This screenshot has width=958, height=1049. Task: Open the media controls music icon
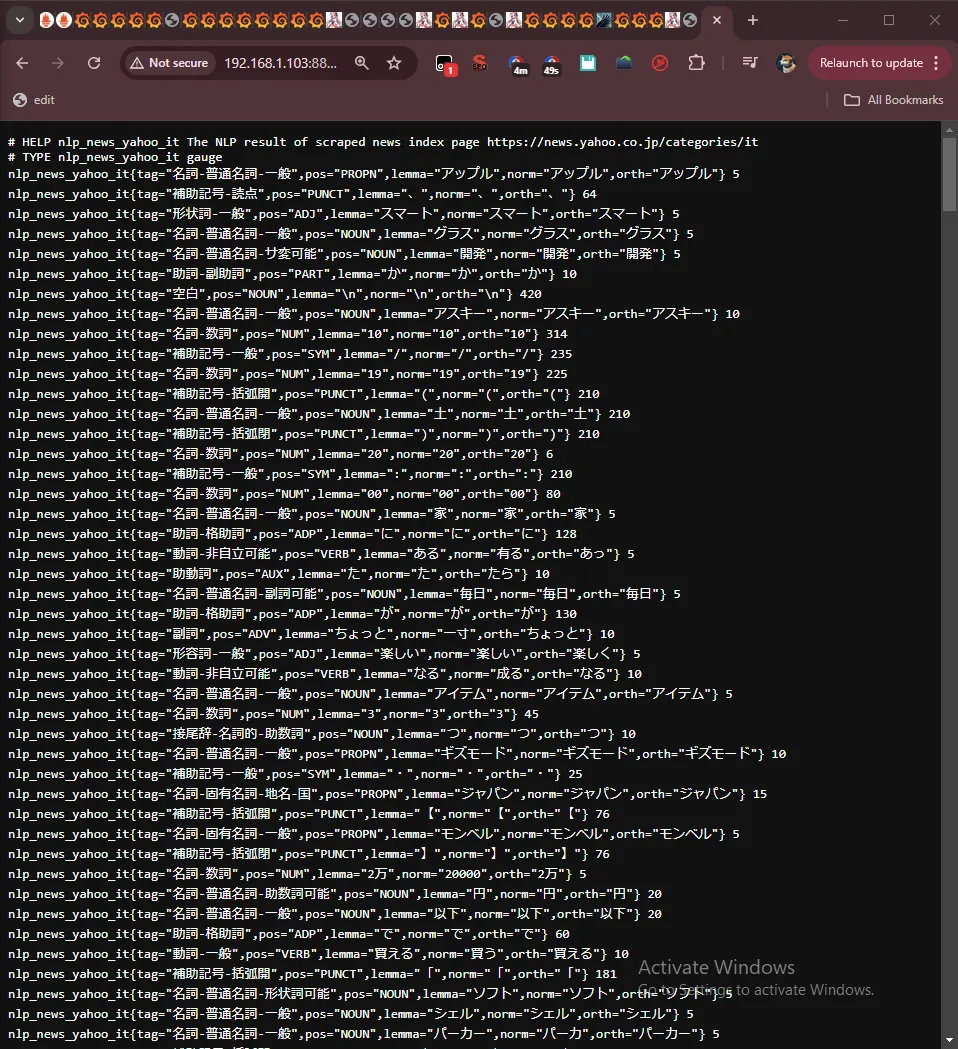coord(750,63)
